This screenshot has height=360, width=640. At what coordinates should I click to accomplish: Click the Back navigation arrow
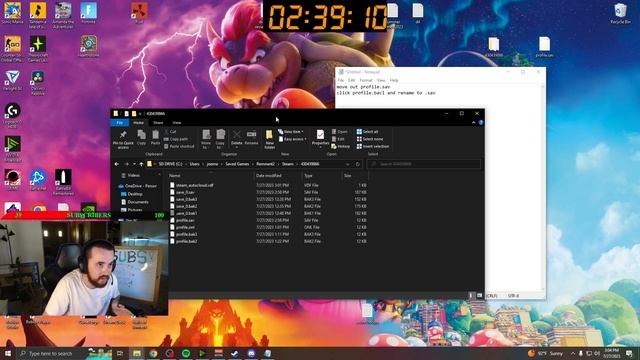pyautogui.click(x=117, y=164)
